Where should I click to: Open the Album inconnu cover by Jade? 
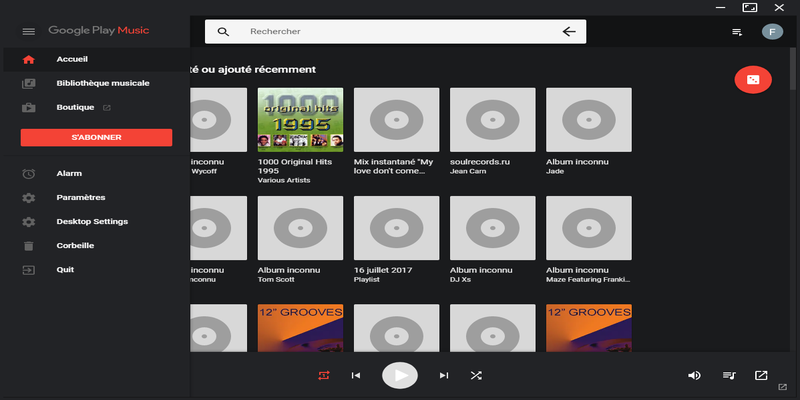589,120
